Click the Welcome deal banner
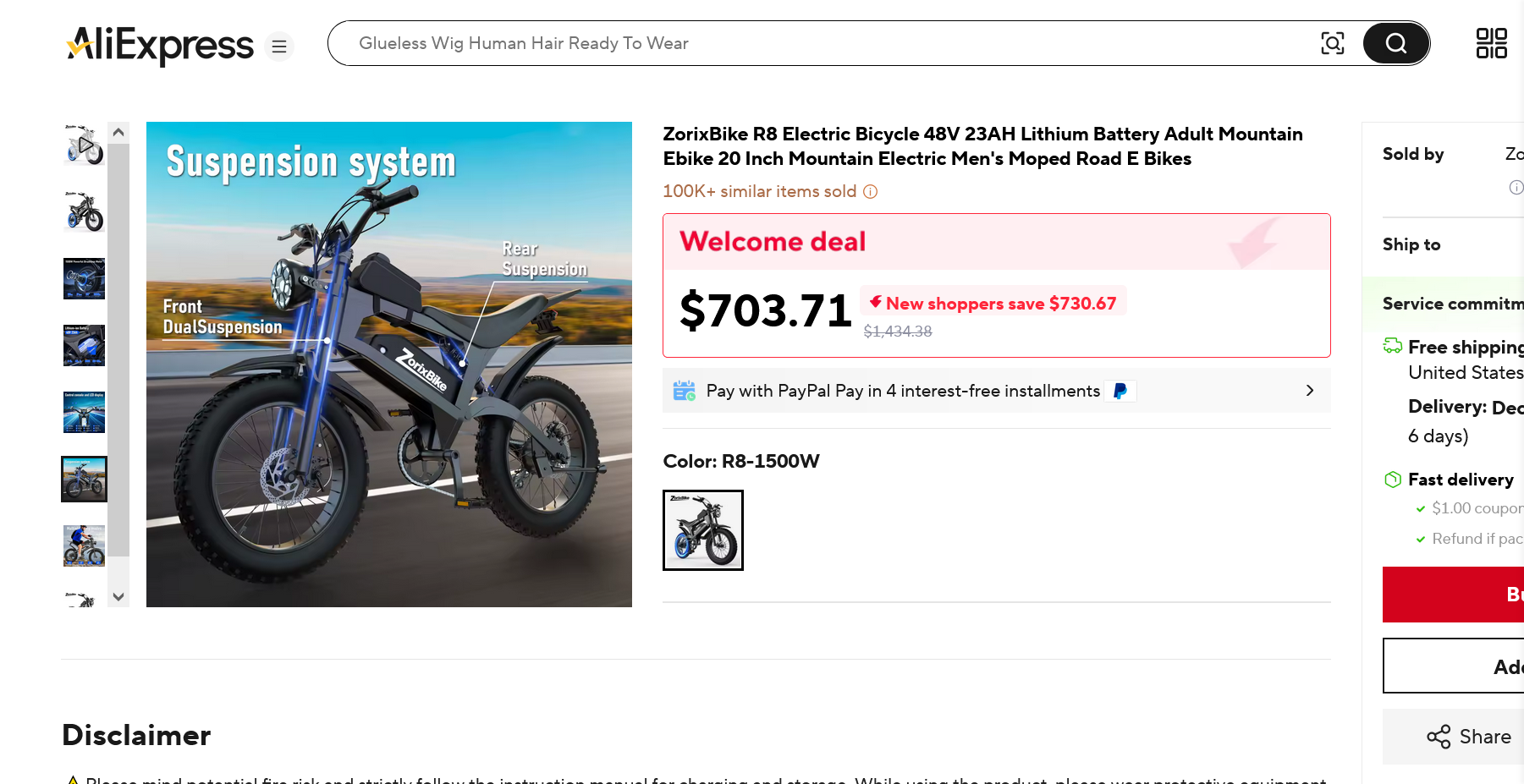 click(996, 243)
